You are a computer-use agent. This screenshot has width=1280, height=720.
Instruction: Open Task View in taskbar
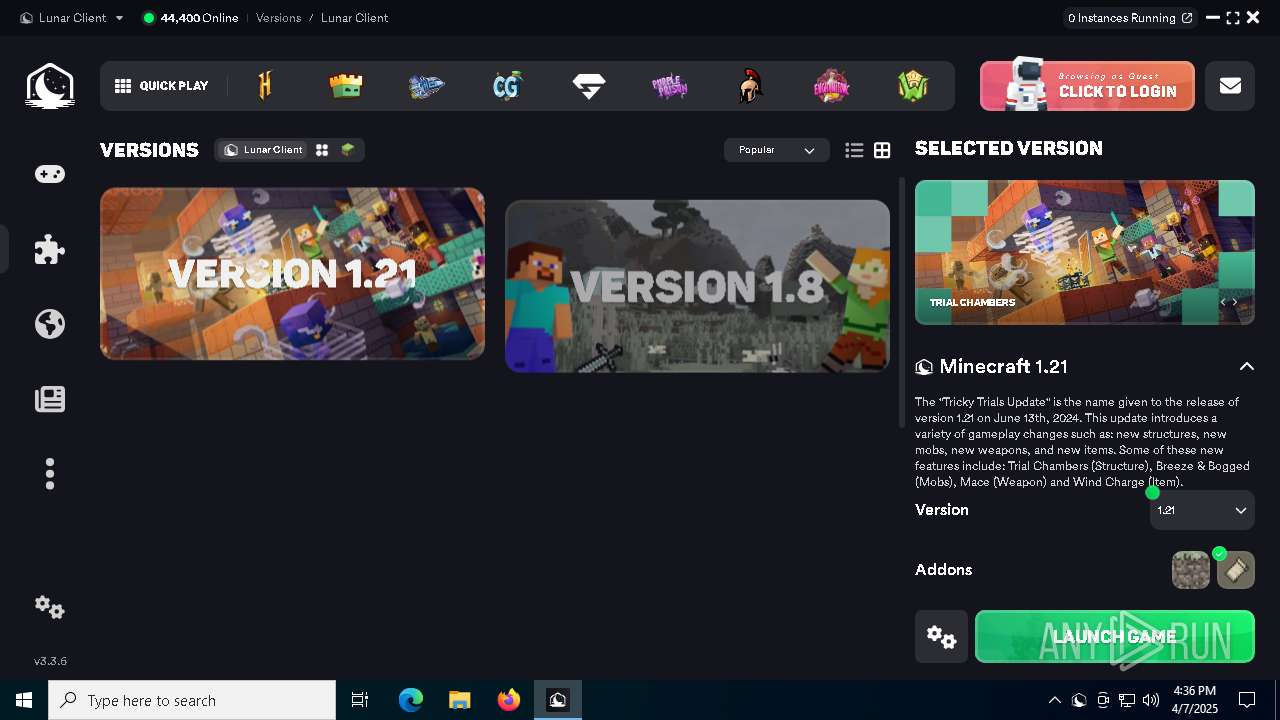click(360, 700)
